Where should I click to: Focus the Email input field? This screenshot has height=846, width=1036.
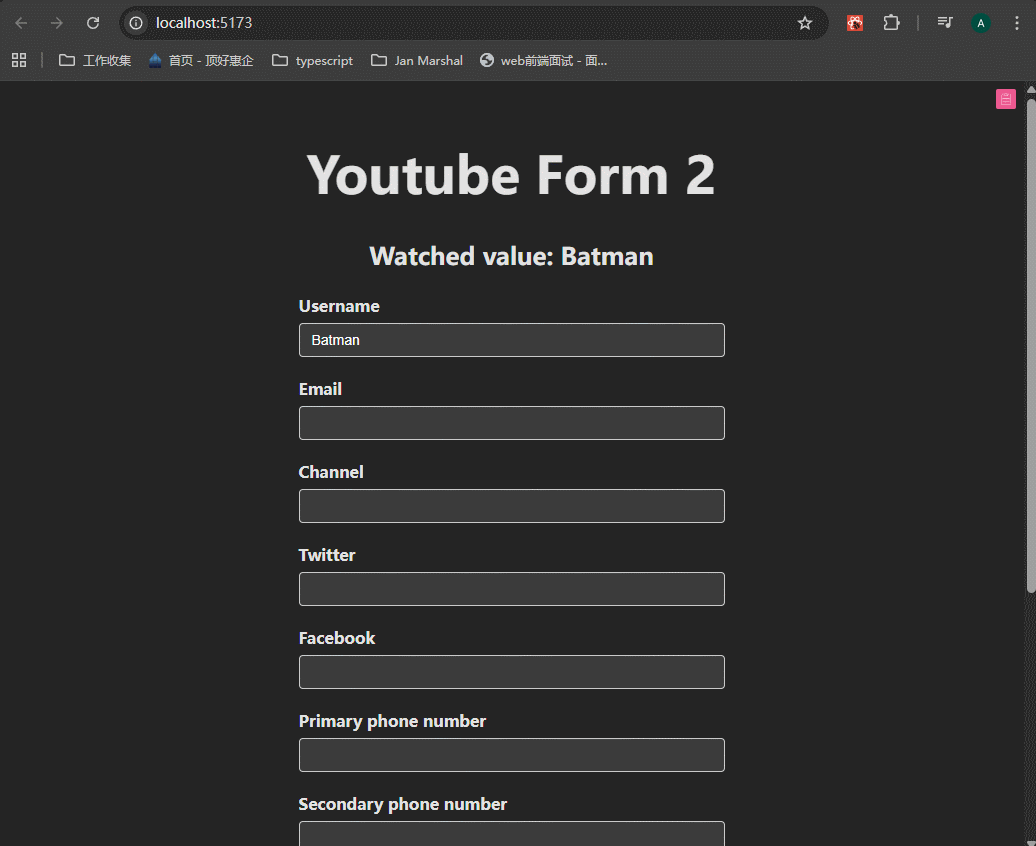point(511,423)
